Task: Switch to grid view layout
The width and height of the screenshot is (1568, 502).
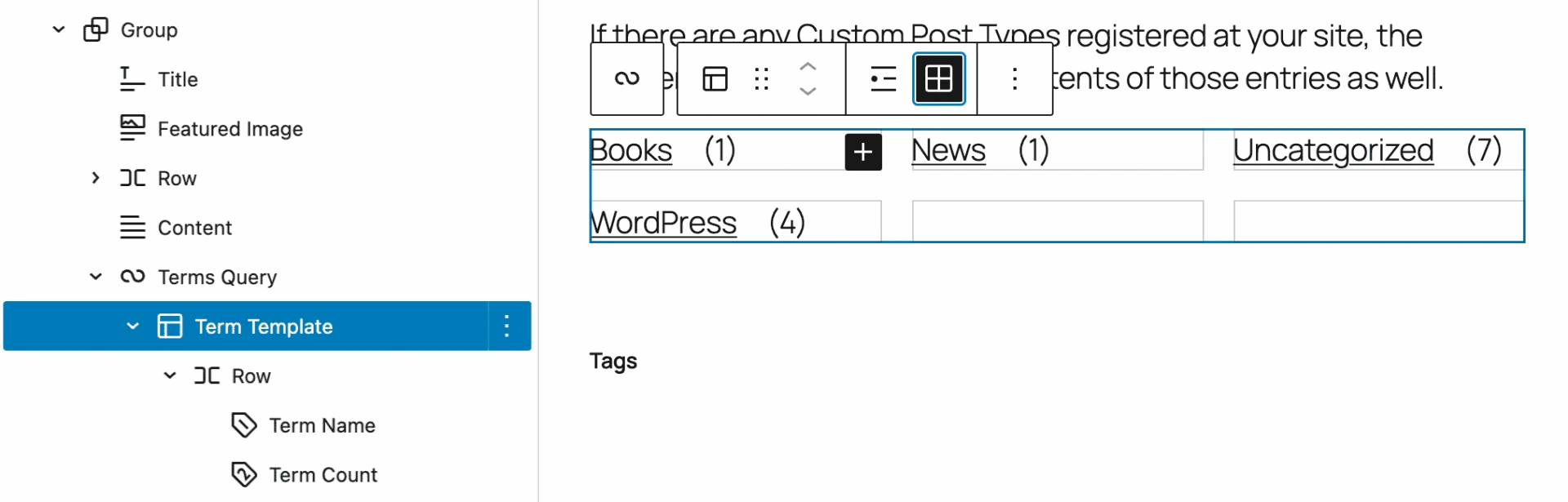Action: point(938,79)
